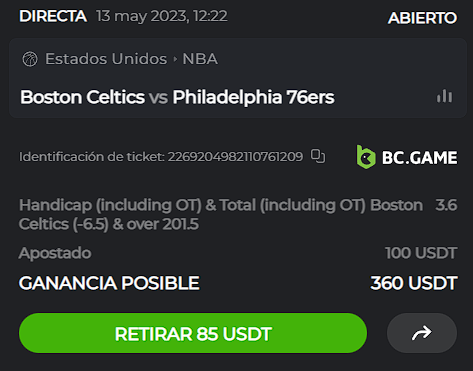Image resolution: width=473 pixels, height=371 pixels.
Task: Select the Philadelphia 76ers team name
Action: point(253,97)
